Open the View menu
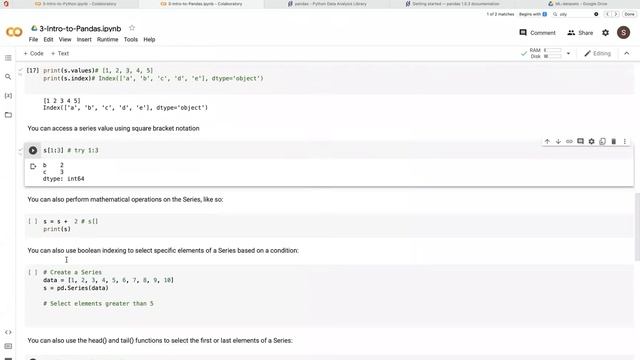Image resolution: width=640 pixels, height=360 pixels. click(65, 40)
